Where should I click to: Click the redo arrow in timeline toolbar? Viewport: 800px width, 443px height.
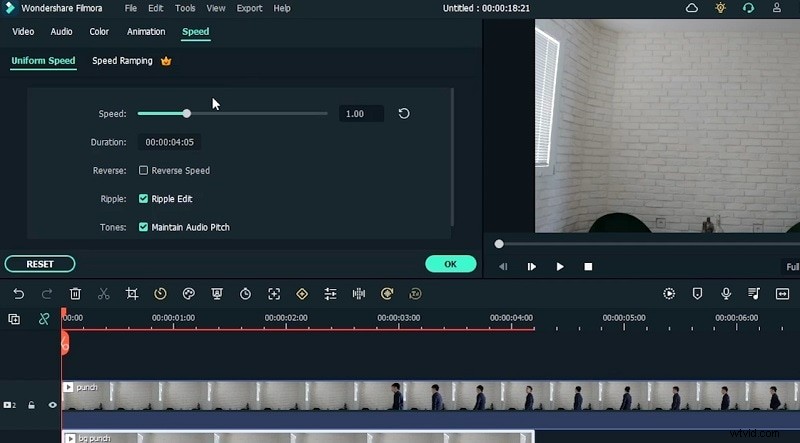point(47,293)
